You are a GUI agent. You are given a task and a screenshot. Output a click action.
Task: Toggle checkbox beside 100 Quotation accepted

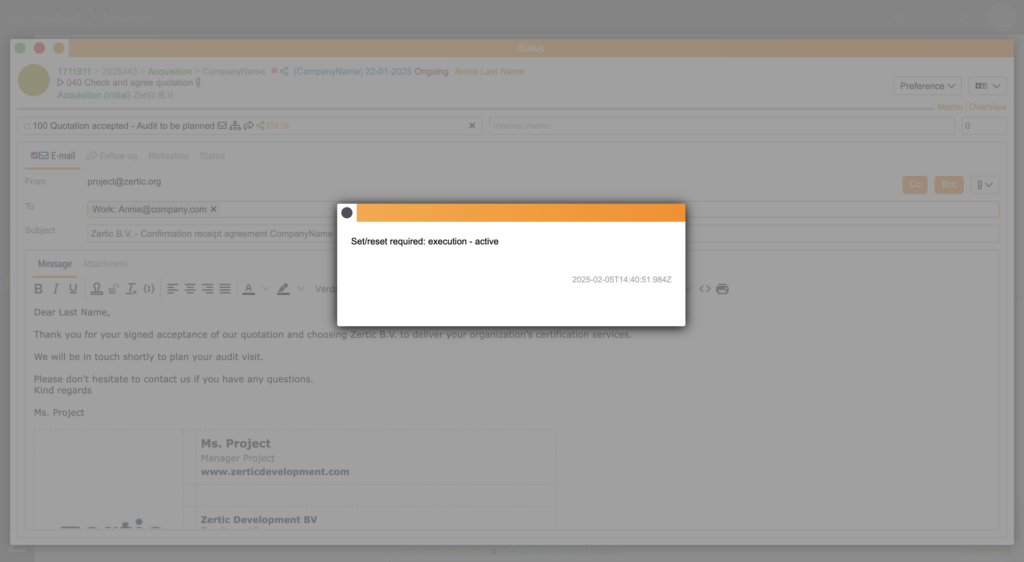coord(27,126)
